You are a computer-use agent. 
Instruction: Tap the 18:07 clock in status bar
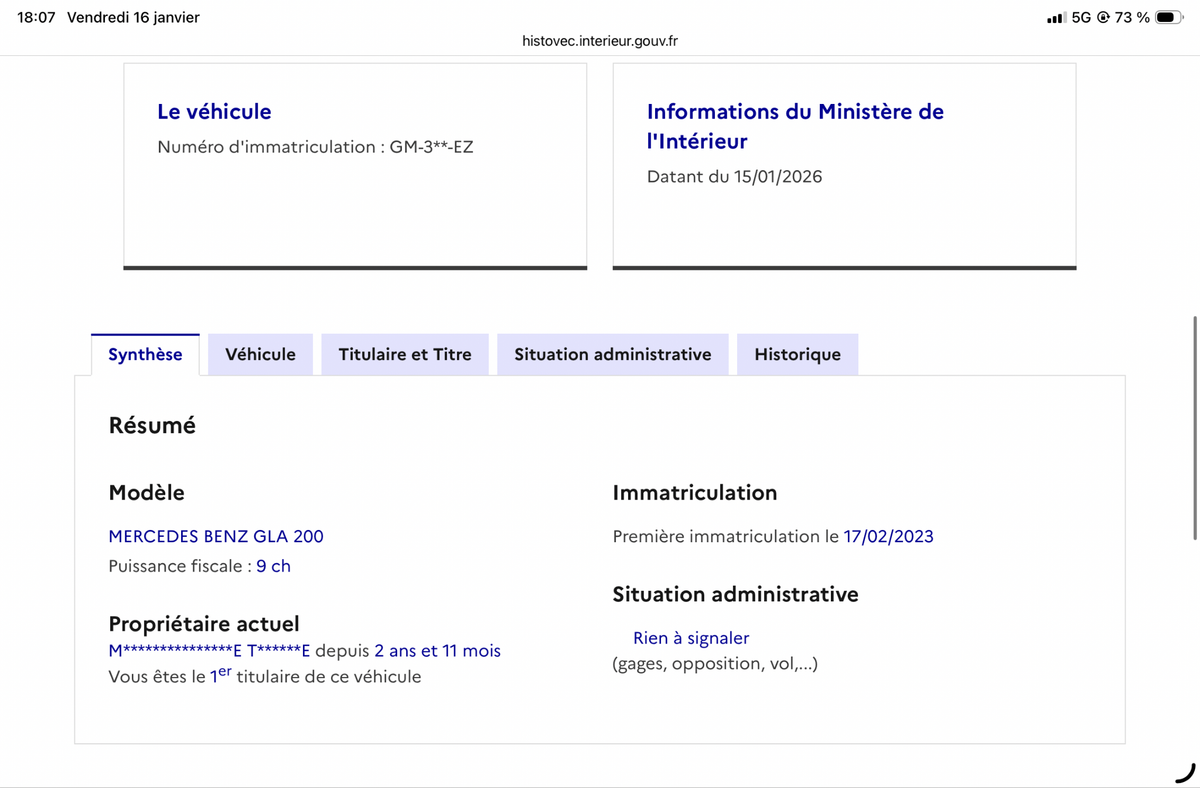click(36, 17)
